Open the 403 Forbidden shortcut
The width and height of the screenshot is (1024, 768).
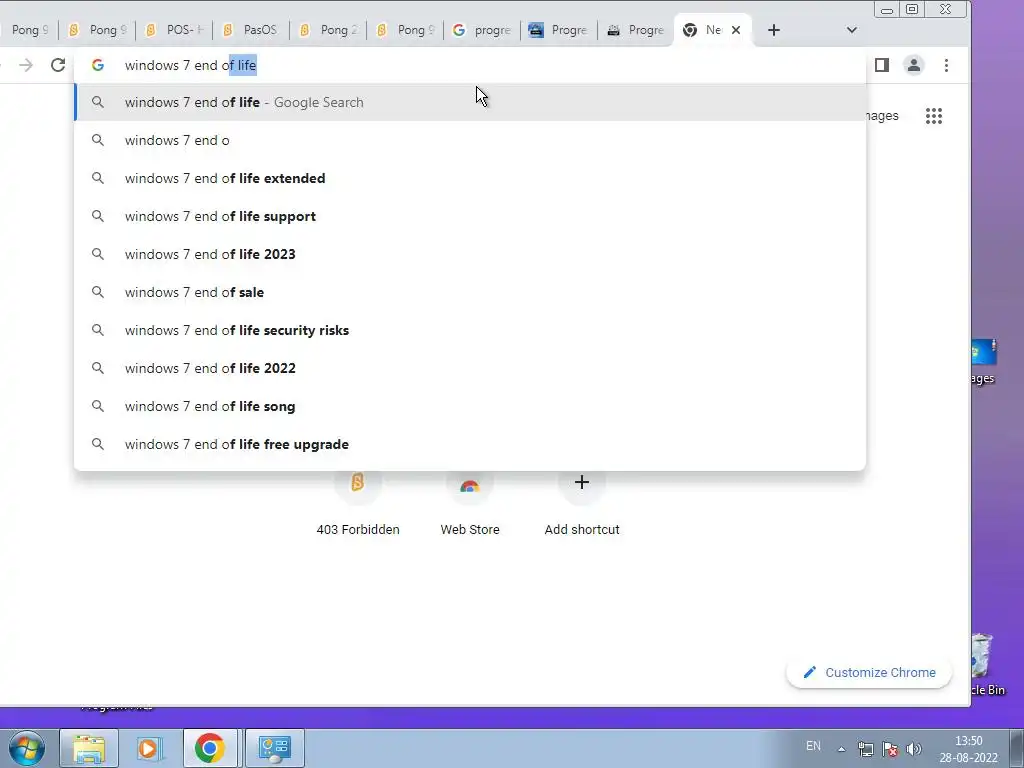[358, 504]
